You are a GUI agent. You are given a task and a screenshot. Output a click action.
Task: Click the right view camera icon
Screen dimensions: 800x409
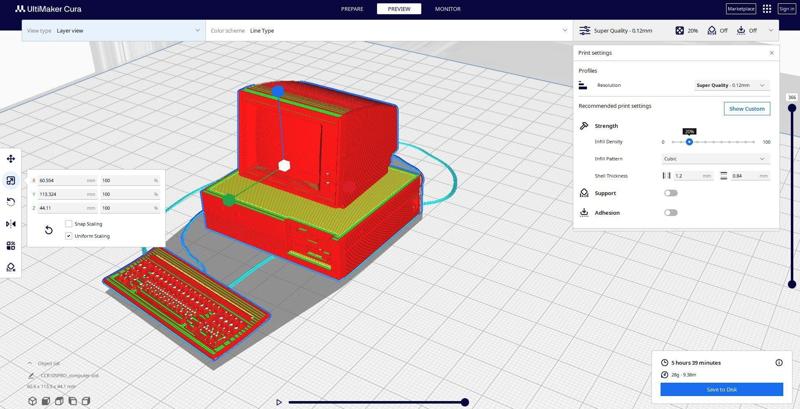pyautogui.click(x=86, y=401)
